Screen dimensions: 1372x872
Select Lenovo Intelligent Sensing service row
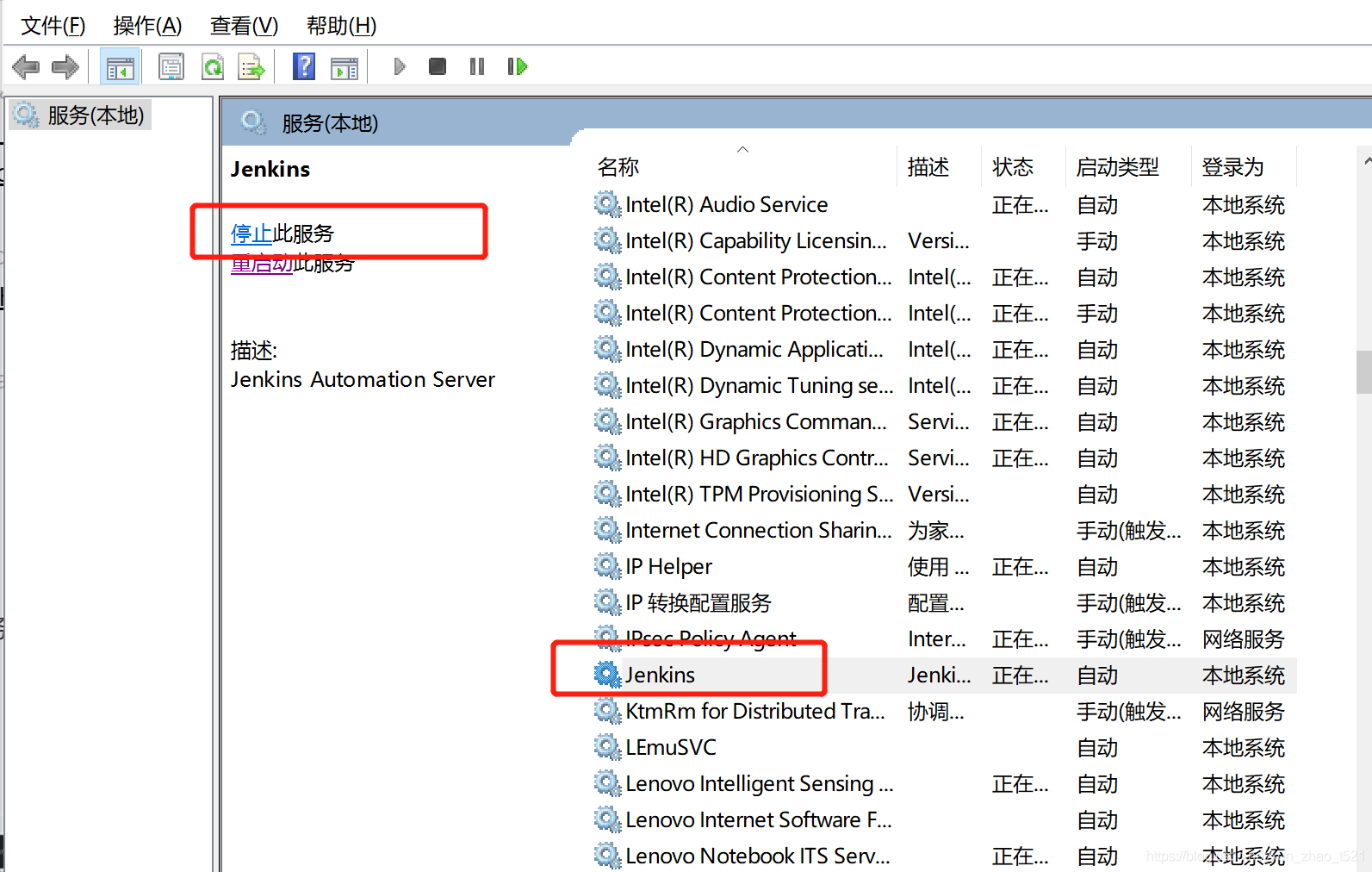point(944,783)
